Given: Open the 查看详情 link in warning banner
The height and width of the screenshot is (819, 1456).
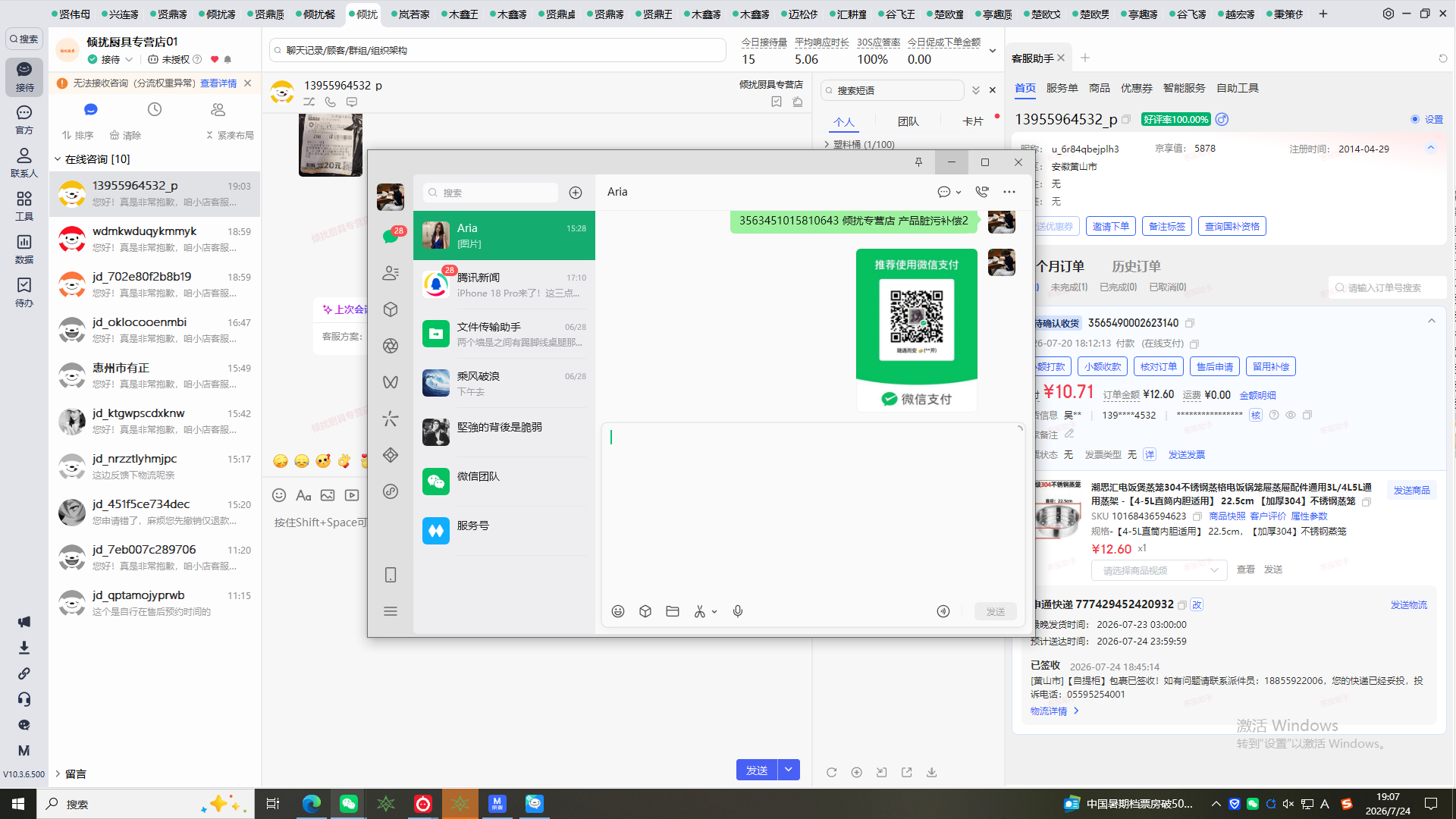Looking at the screenshot, I should (218, 83).
